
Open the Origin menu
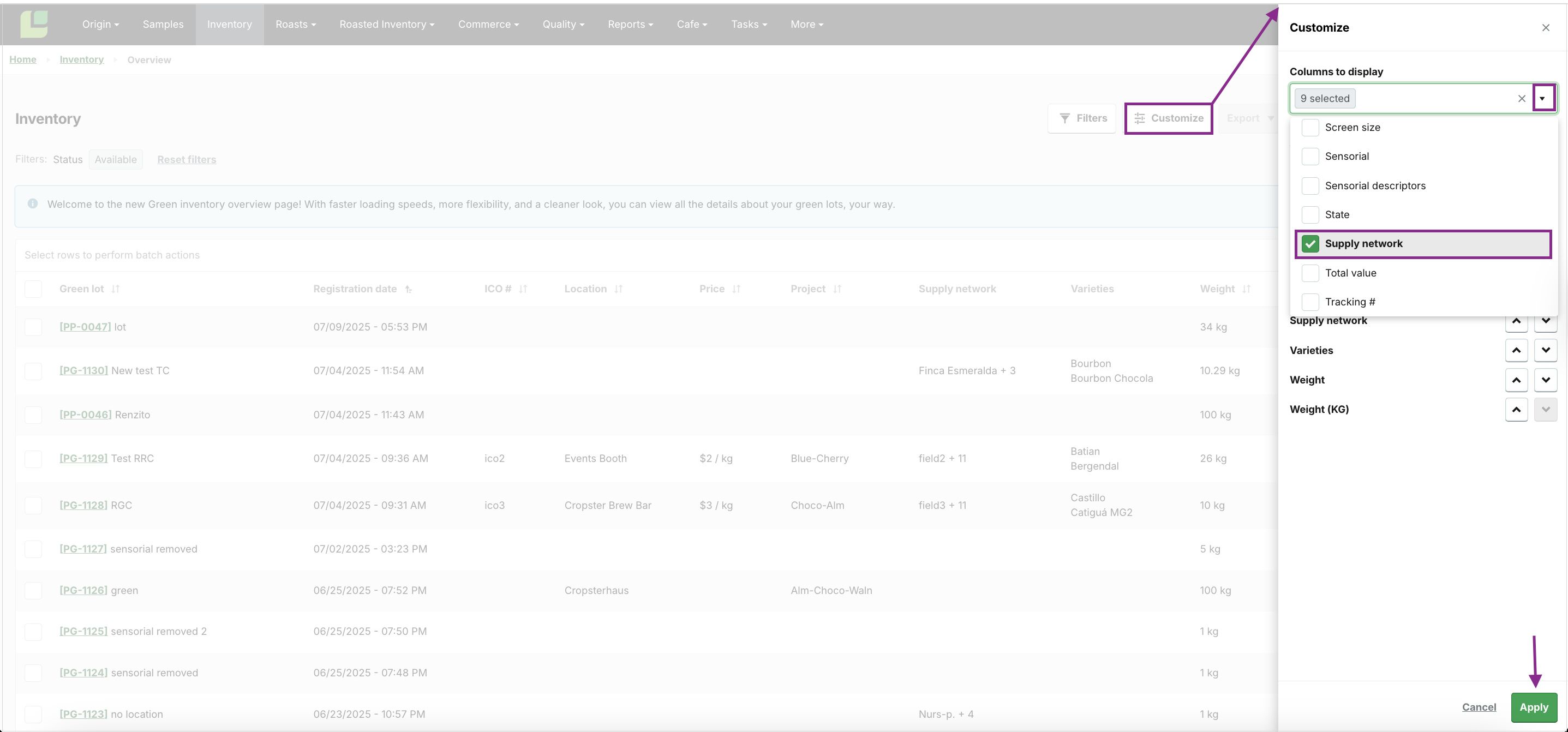click(x=100, y=25)
